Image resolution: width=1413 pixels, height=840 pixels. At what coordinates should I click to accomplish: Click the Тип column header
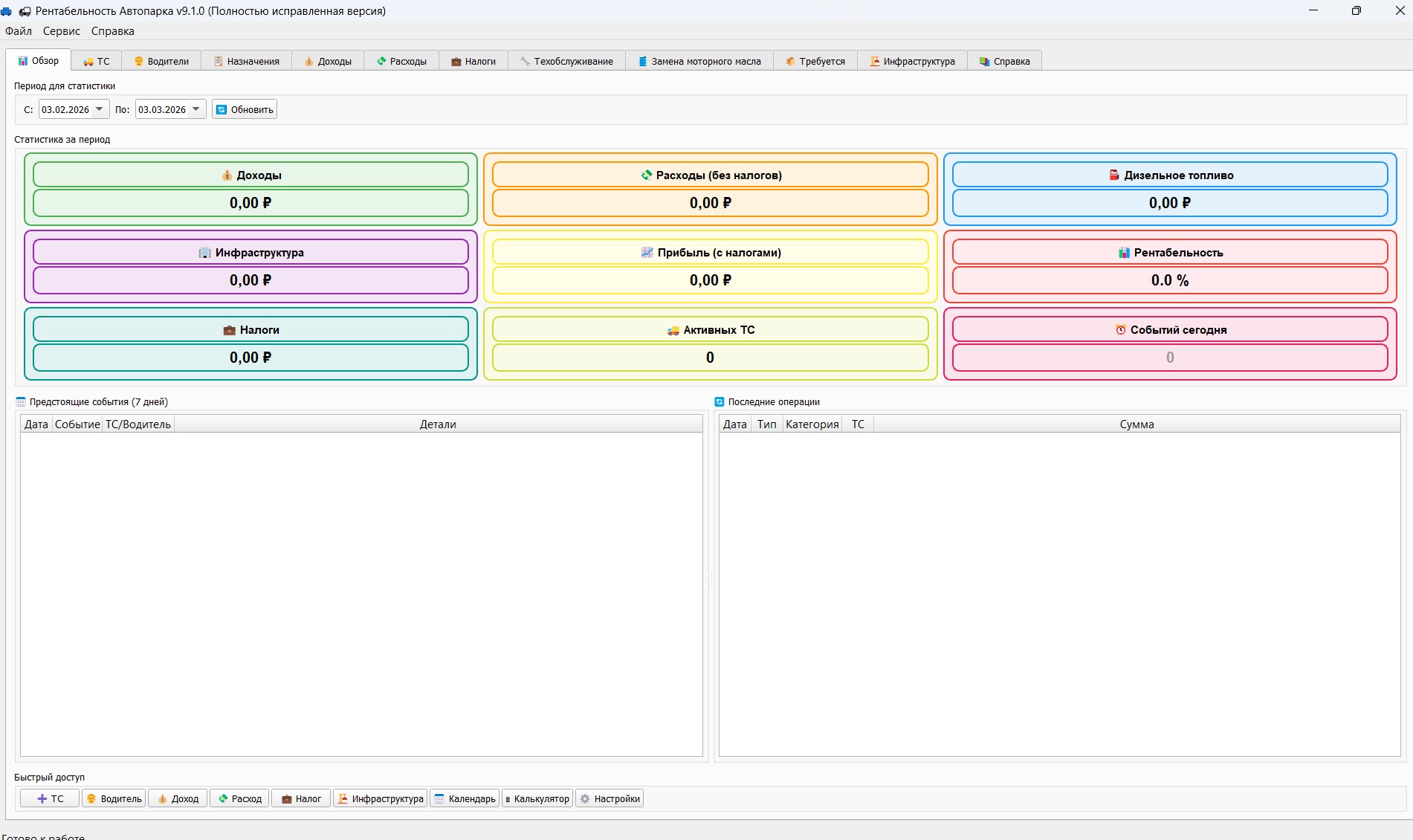click(x=767, y=424)
